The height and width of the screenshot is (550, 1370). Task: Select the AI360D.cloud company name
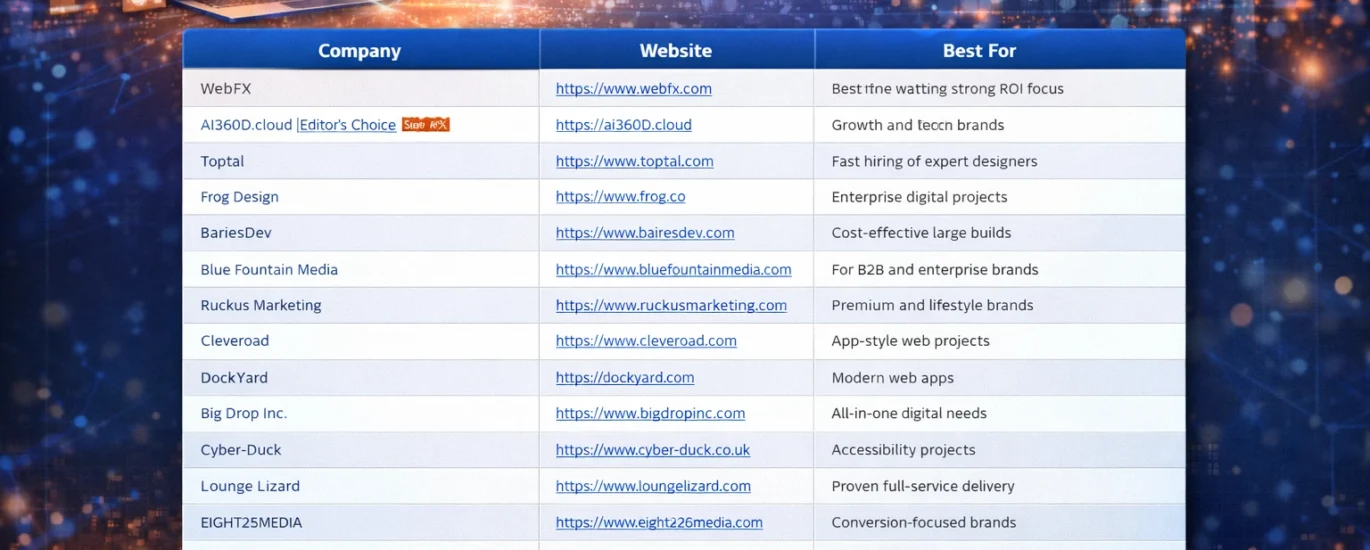tap(247, 125)
